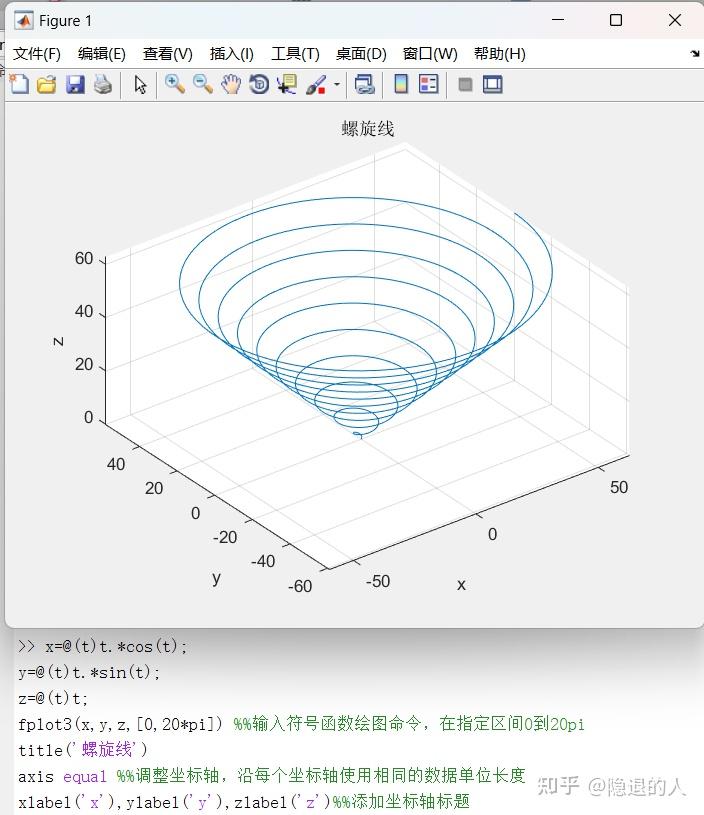Click the xlabel code line
The height and width of the screenshot is (815, 704).
pyautogui.click(x=244, y=801)
